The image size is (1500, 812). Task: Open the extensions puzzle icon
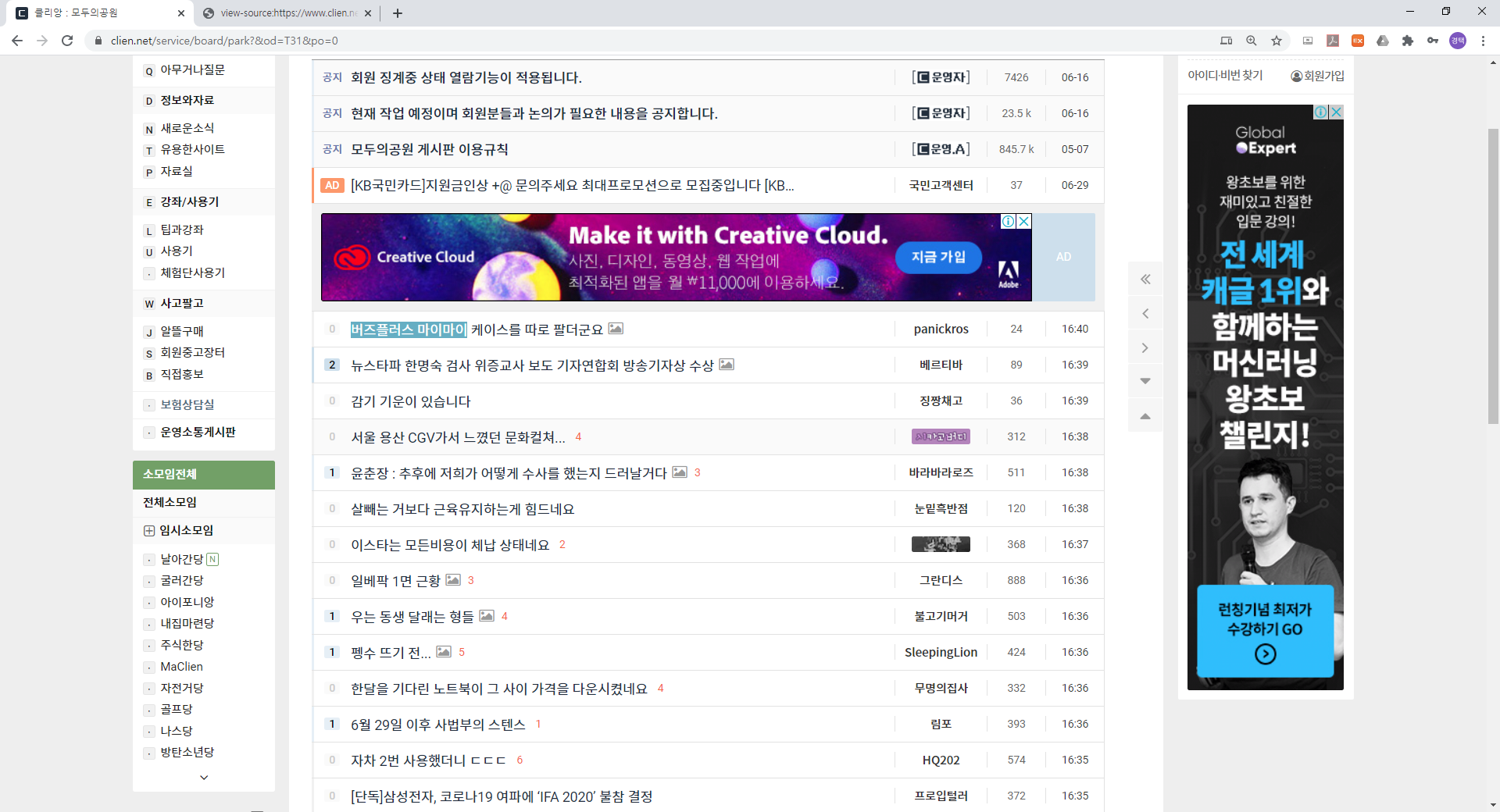[1408, 41]
